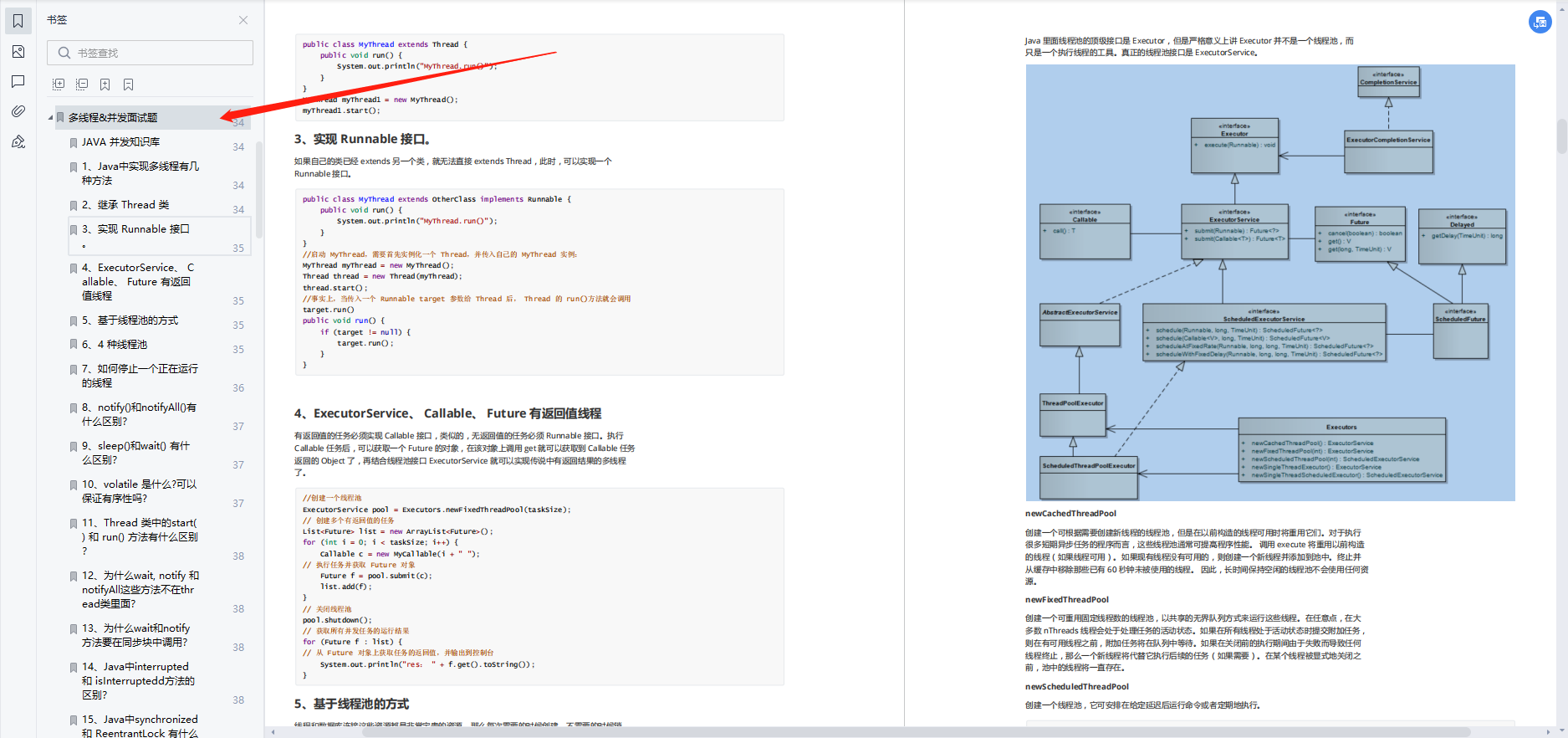Viewport: 1568px width, 738px height.
Task: Click bookmark icon beside 2、继承 Thread 类
Action: tap(74, 206)
